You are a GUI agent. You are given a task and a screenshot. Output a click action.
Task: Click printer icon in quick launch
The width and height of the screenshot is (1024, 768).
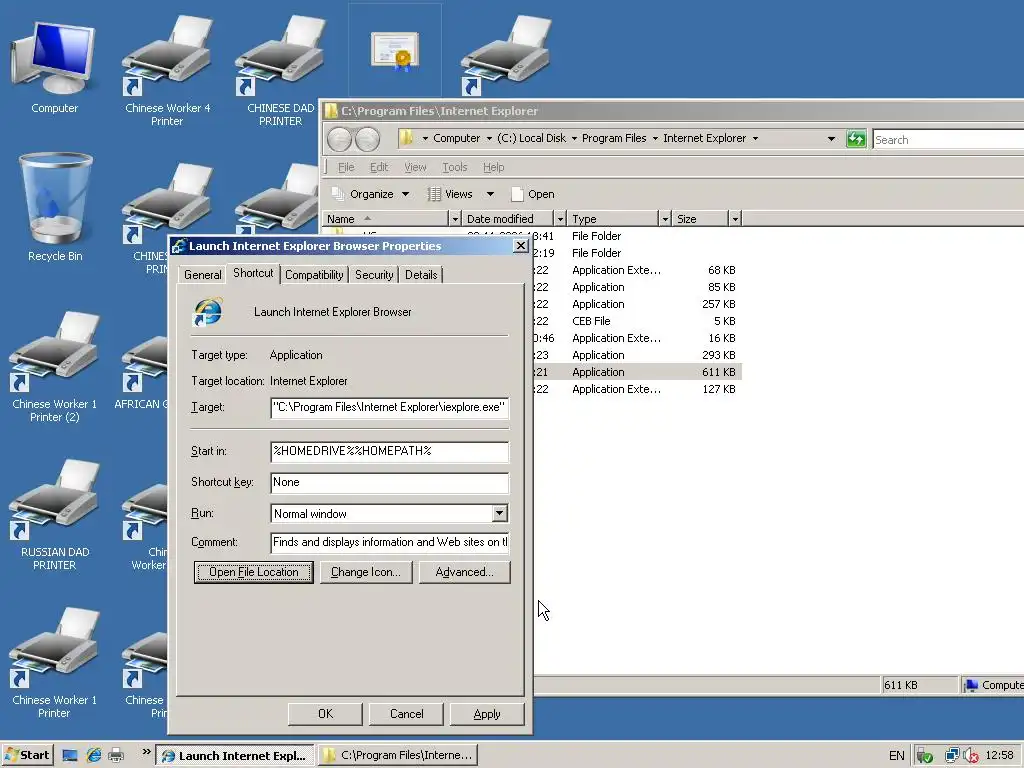click(x=116, y=756)
